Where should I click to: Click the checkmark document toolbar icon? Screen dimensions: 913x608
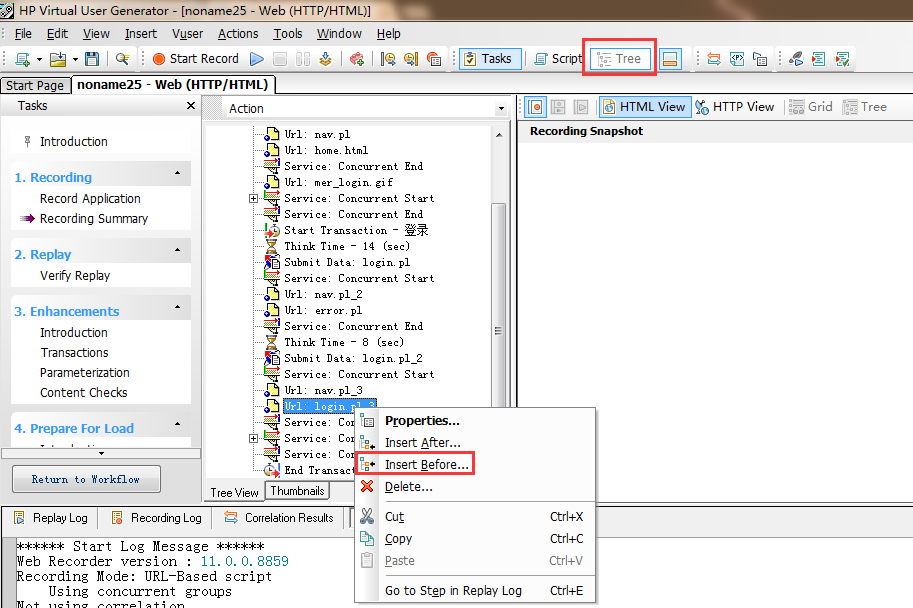[842, 59]
